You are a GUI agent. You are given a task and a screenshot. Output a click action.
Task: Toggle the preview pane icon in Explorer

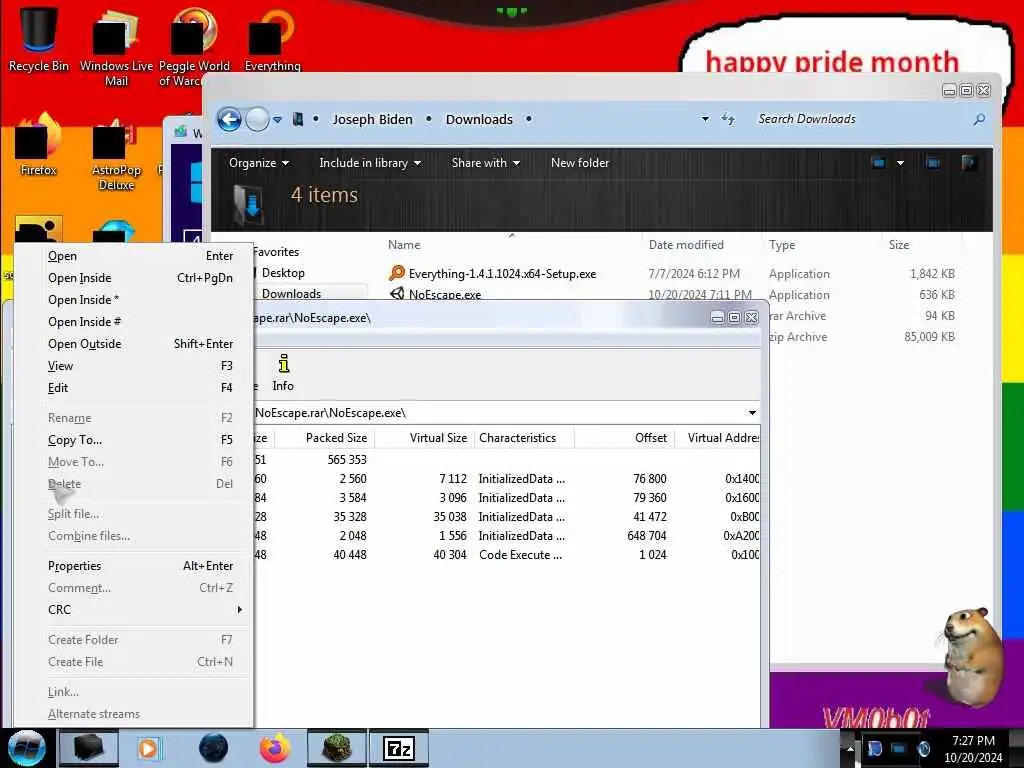click(933, 163)
